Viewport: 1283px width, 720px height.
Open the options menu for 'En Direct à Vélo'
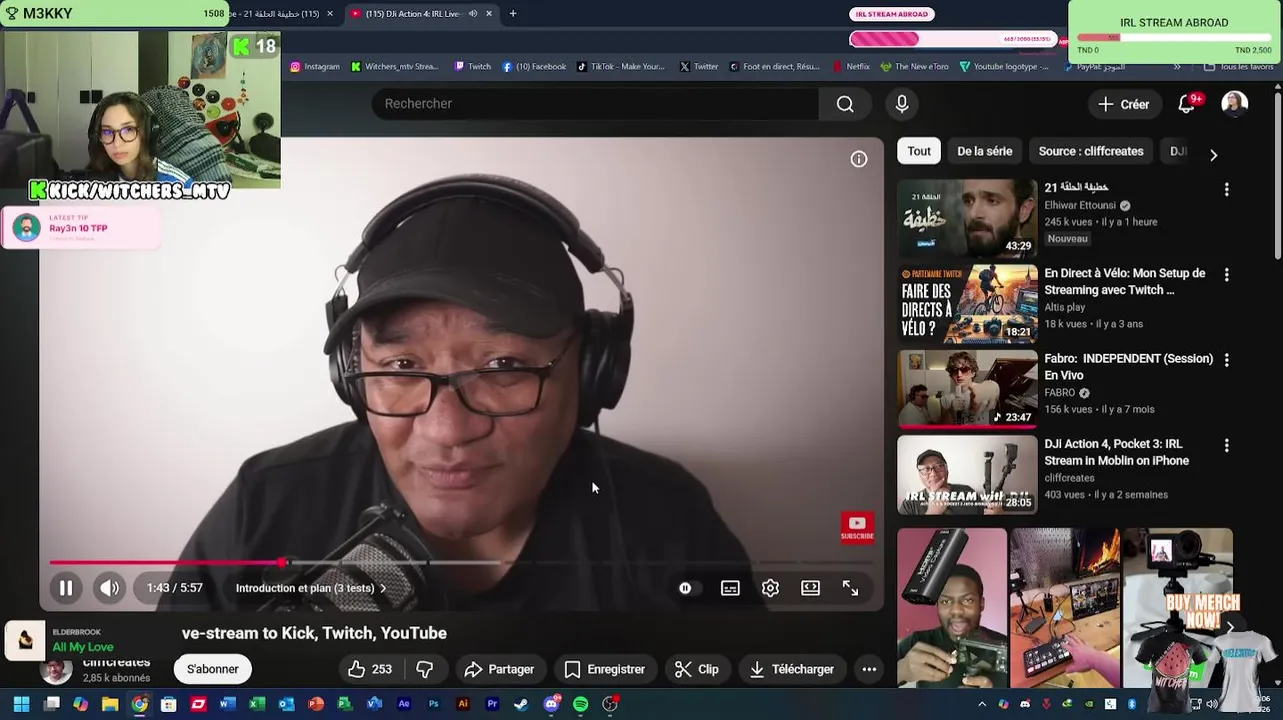tap(1227, 274)
